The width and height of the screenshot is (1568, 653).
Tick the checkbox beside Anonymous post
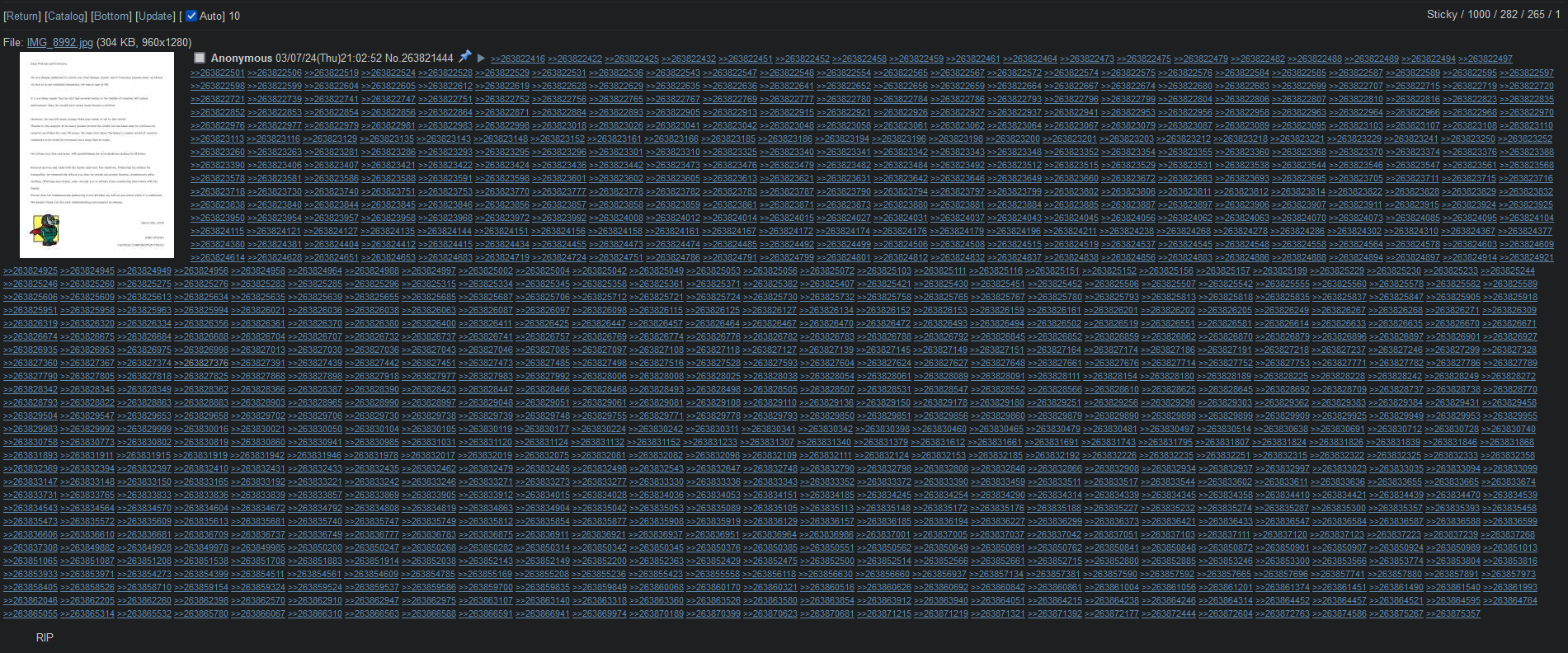click(x=200, y=58)
